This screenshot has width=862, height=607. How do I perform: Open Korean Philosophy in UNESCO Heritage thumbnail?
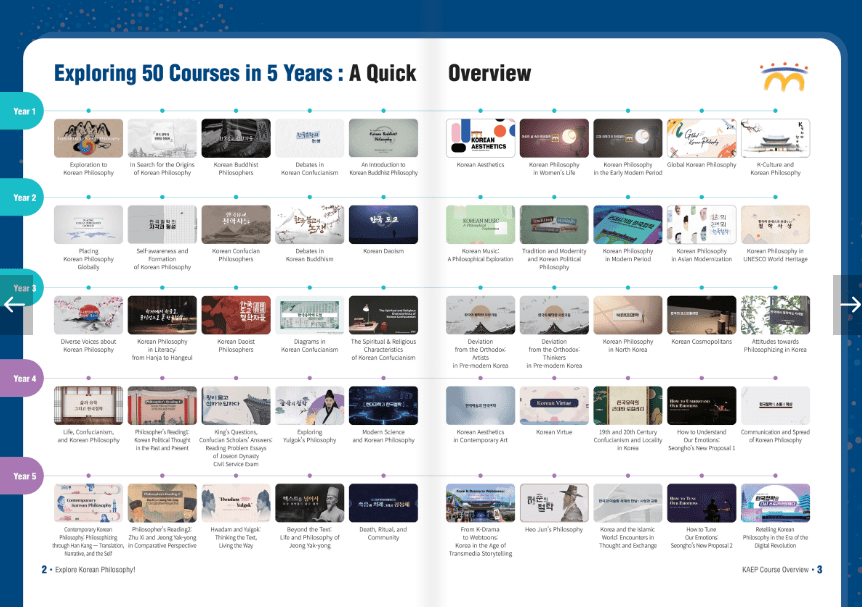775,224
